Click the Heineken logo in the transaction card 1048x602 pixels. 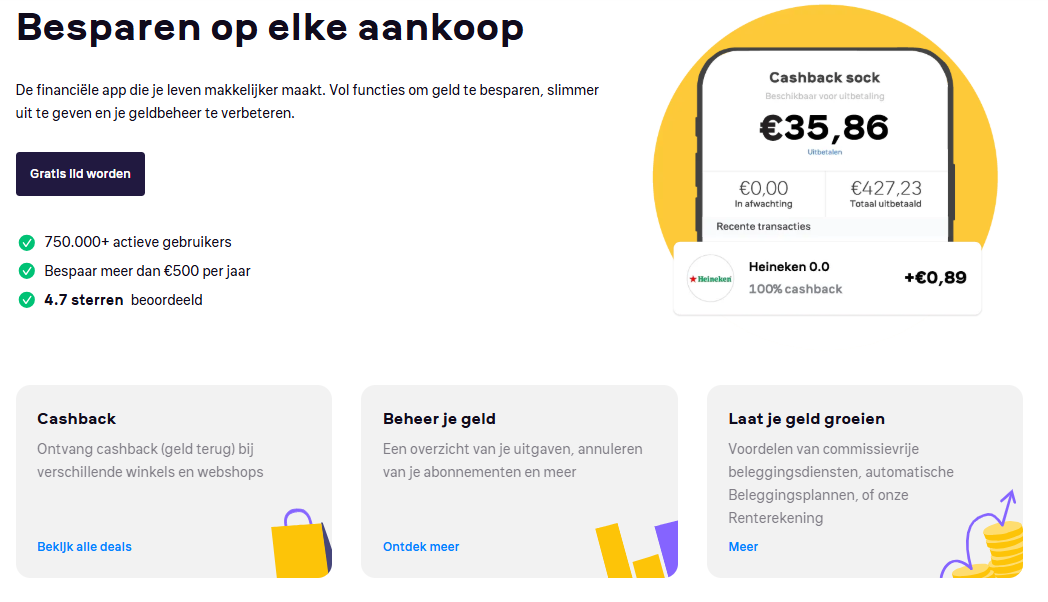click(710, 278)
